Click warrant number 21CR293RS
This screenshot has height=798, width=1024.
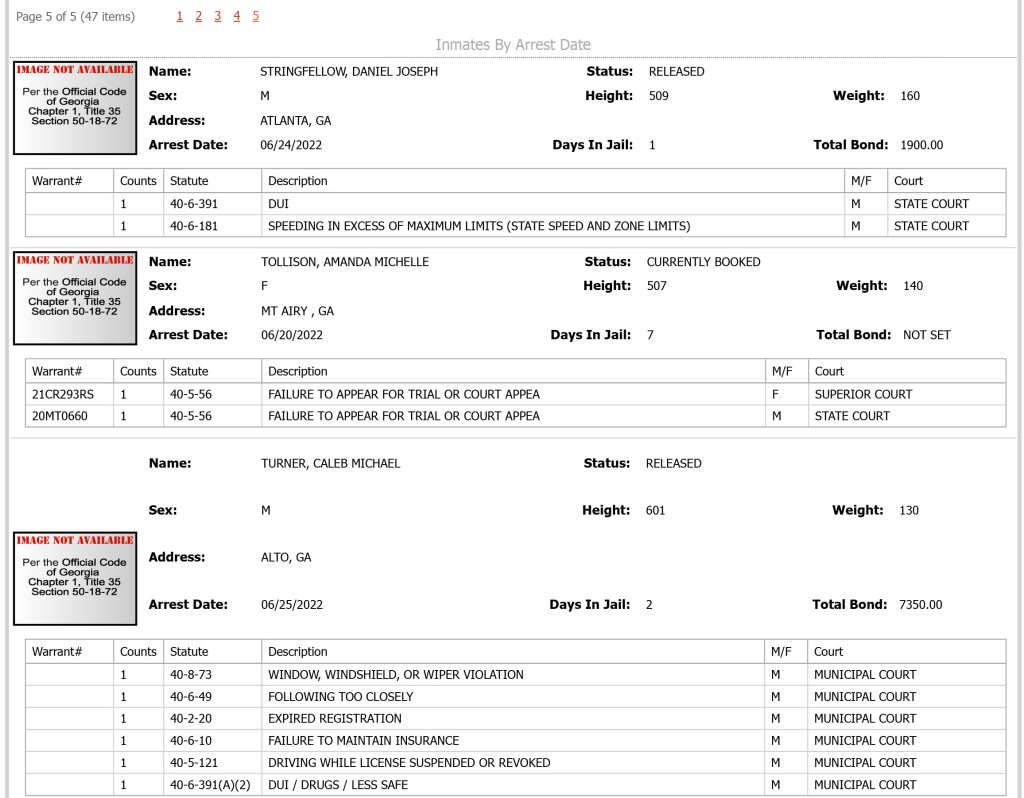(x=63, y=394)
